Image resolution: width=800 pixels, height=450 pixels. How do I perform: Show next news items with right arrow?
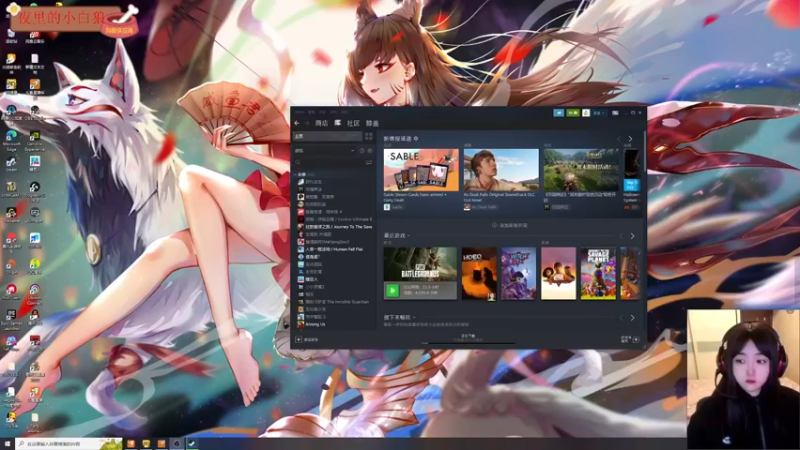point(631,139)
